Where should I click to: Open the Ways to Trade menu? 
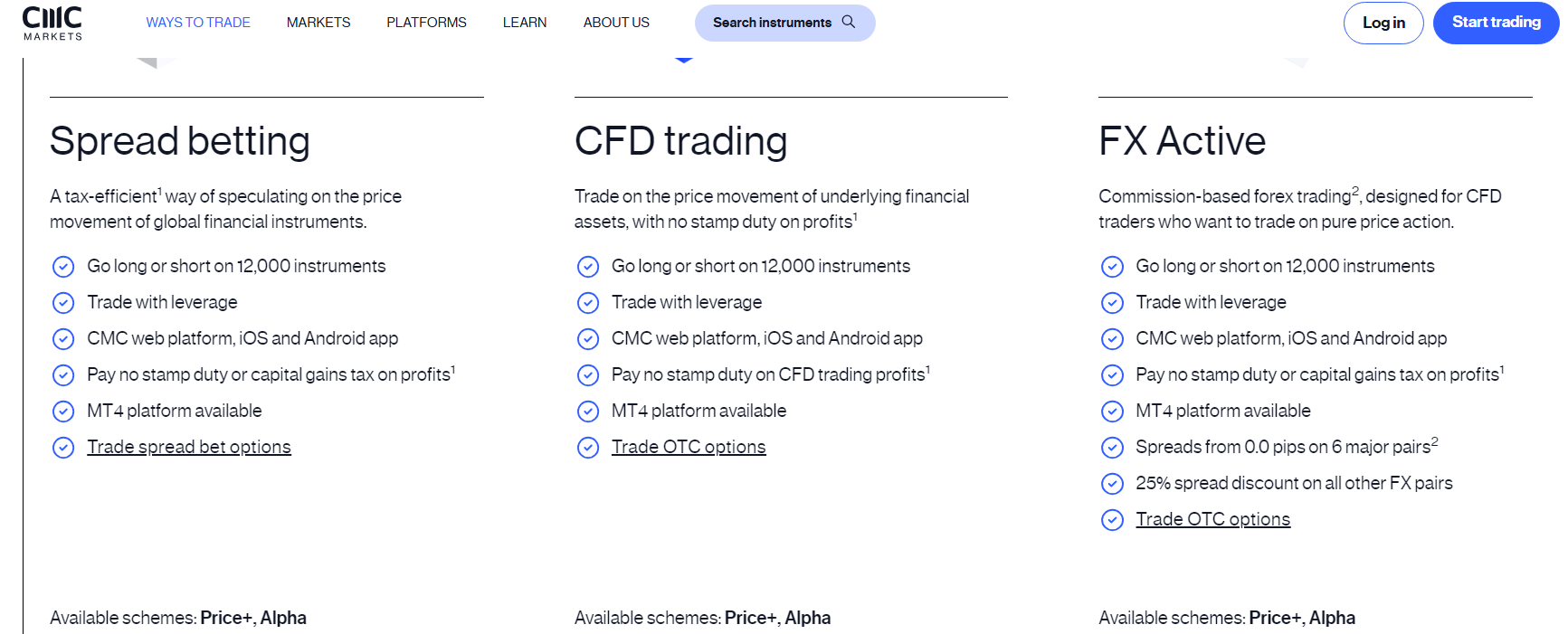[198, 23]
